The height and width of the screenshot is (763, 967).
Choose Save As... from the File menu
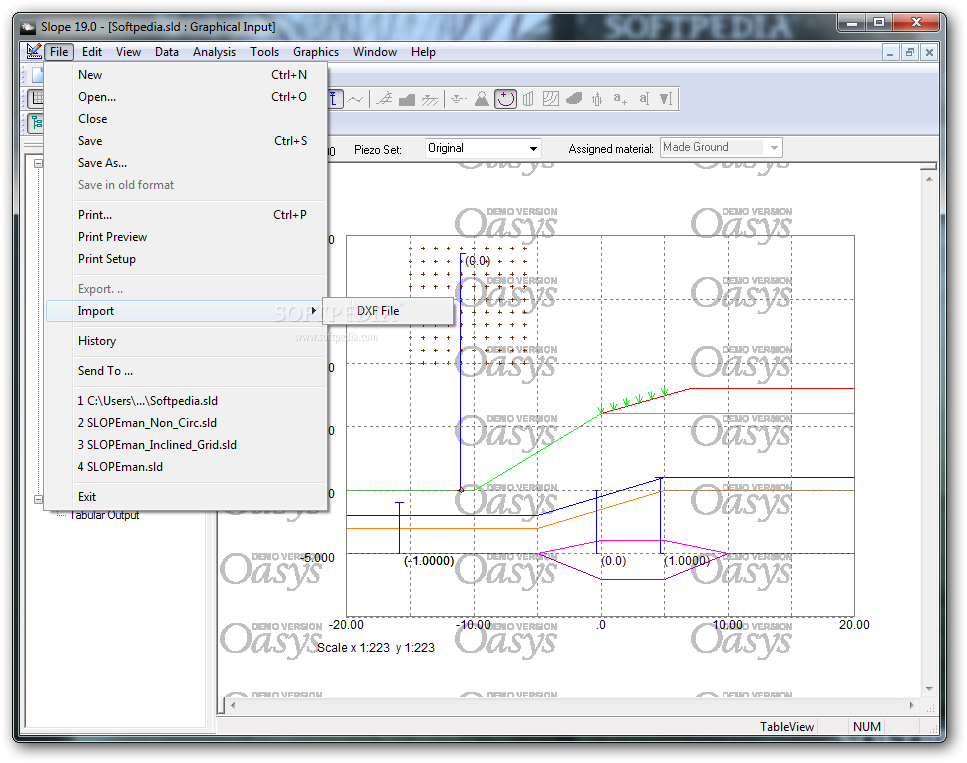point(186,163)
